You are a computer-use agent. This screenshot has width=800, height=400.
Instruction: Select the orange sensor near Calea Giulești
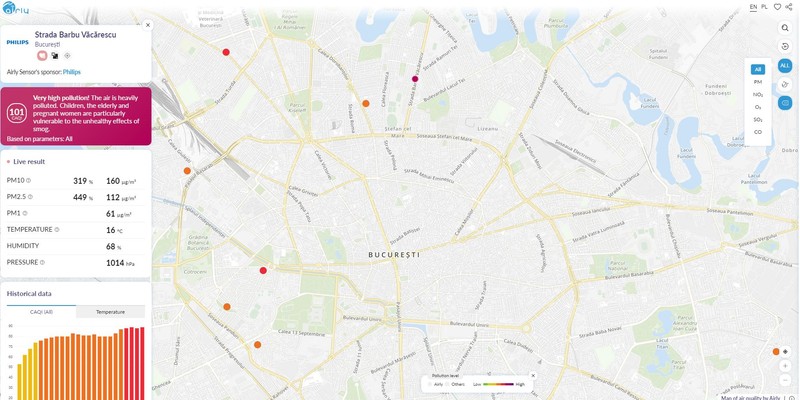point(187,171)
